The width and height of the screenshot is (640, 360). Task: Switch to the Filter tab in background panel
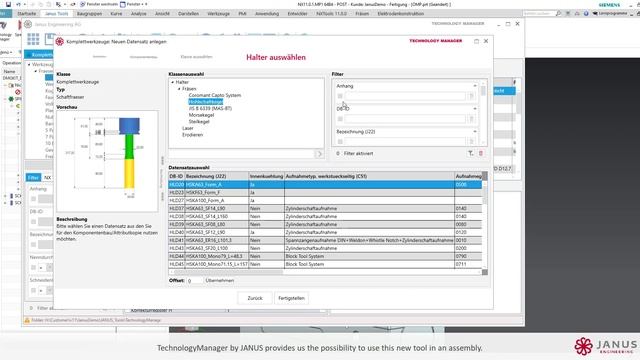pyautogui.click(x=33, y=178)
